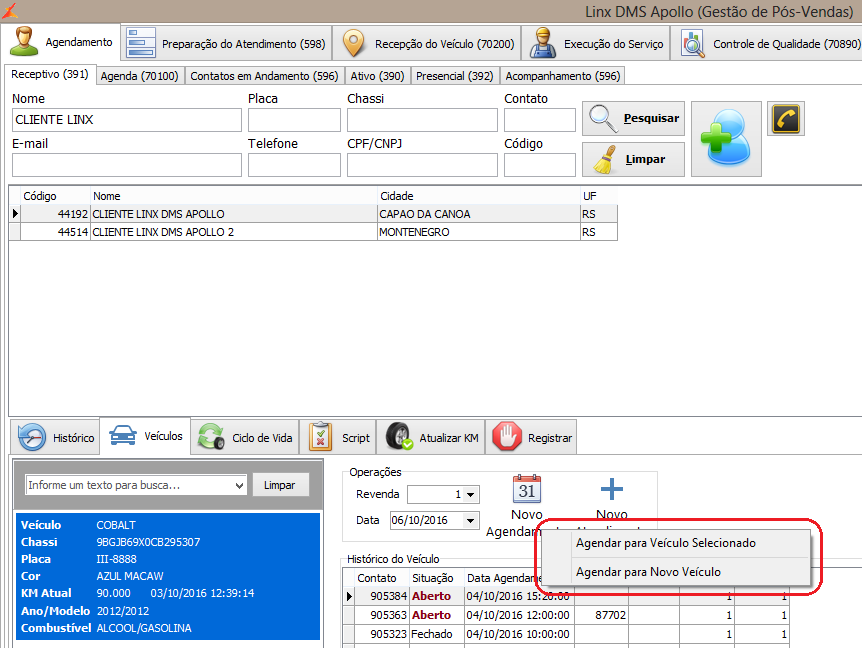862x648 pixels.
Task: Click the yellow phone call icon
Action: coord(786,118)
